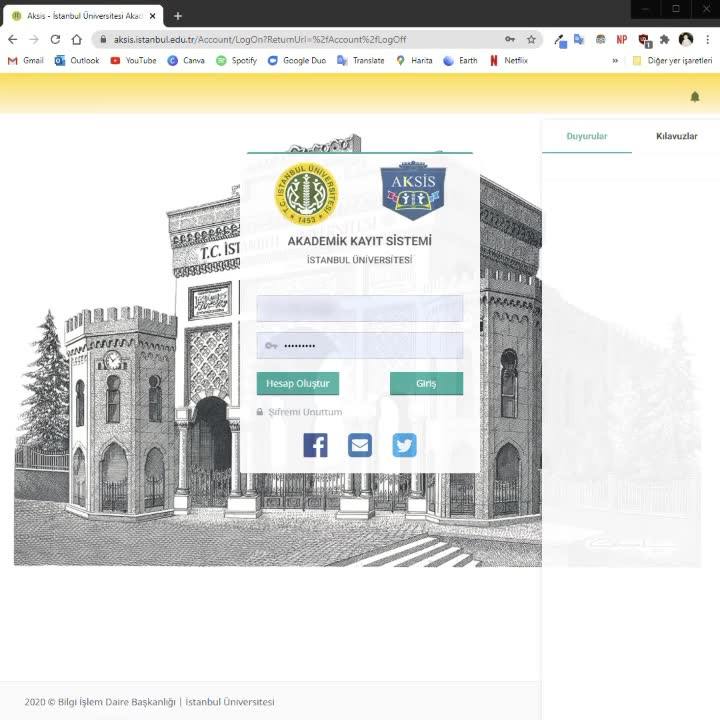
Task: Click the email envelope icon
Action: (360, 445)
